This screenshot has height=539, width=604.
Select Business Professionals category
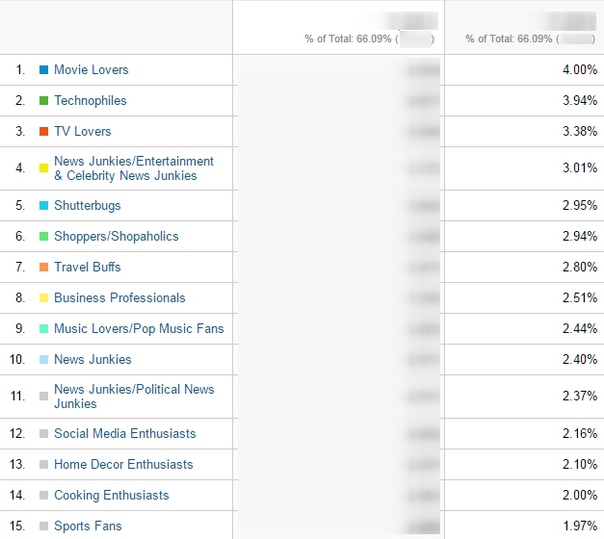point(119,298)
